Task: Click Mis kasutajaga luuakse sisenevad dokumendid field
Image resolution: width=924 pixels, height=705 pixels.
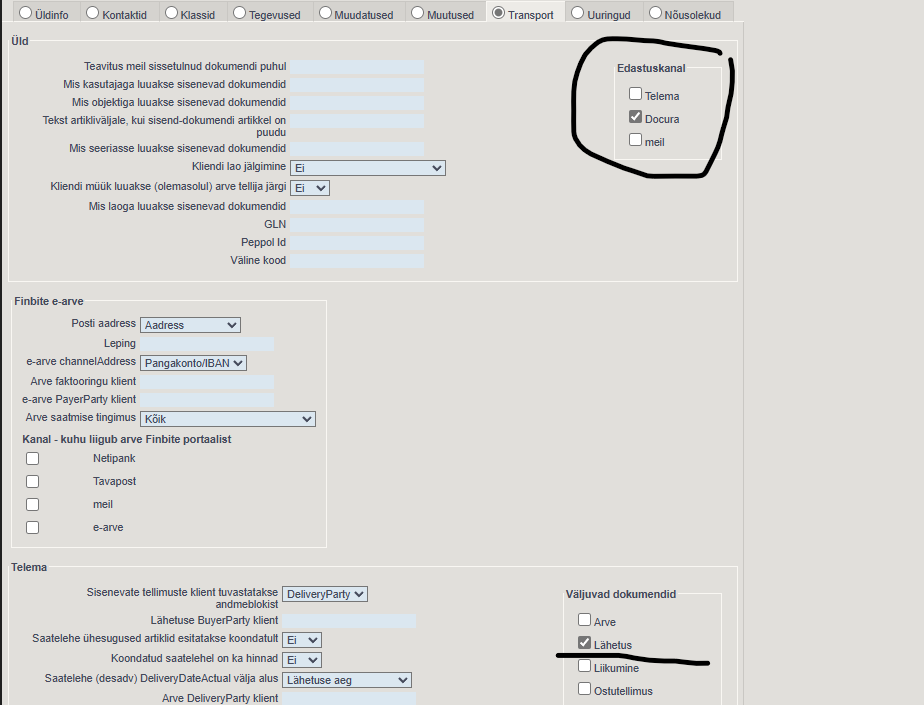Action: [x=357, y=85]
